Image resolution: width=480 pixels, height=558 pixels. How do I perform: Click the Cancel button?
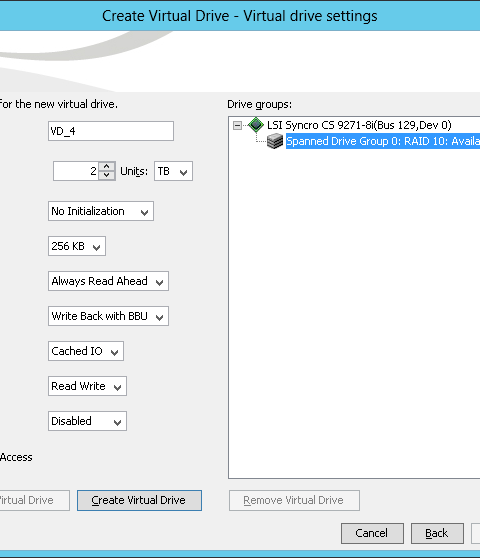point(372,533)
